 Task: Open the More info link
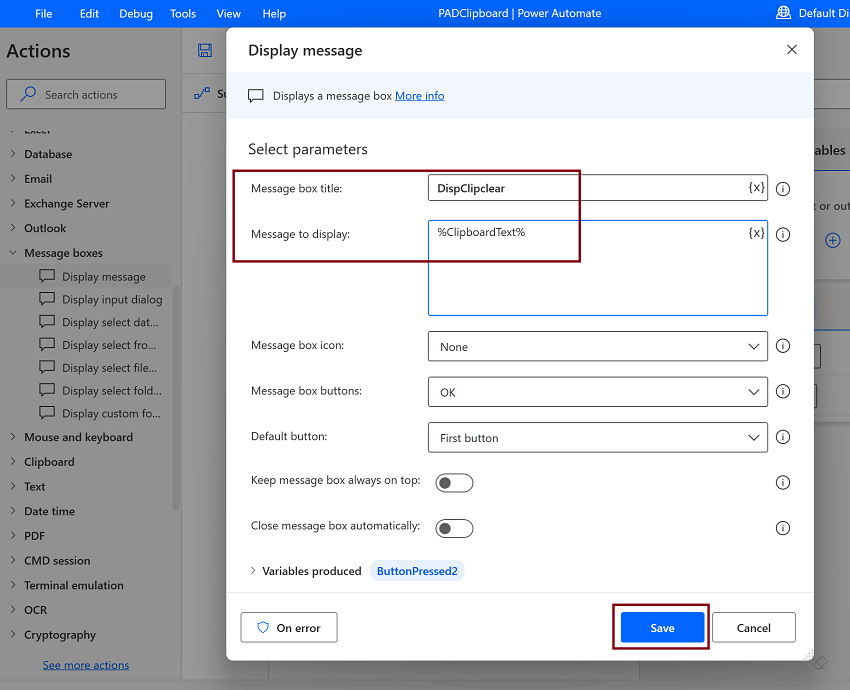[x=420, y=96]
